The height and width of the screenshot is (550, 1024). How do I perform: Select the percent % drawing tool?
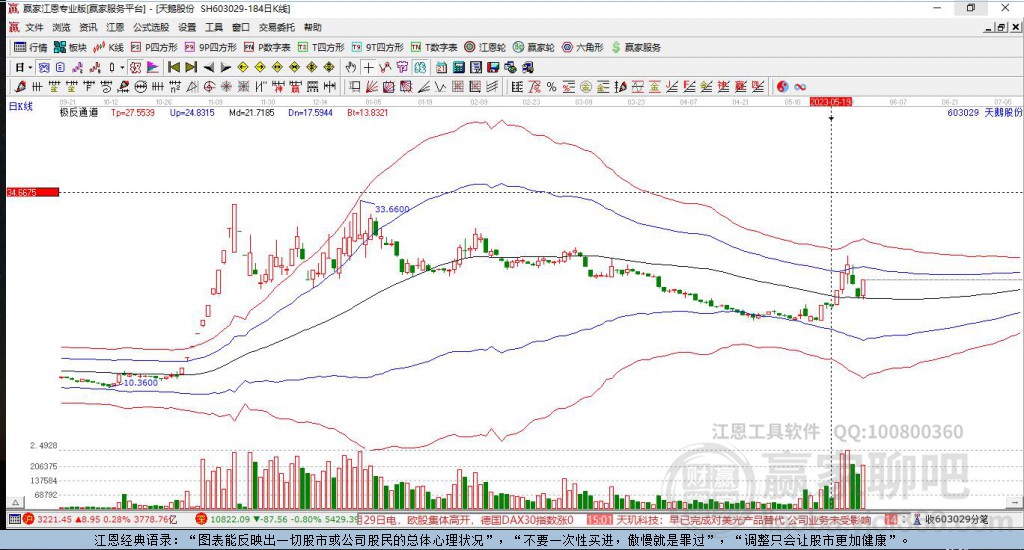point(551,86)
